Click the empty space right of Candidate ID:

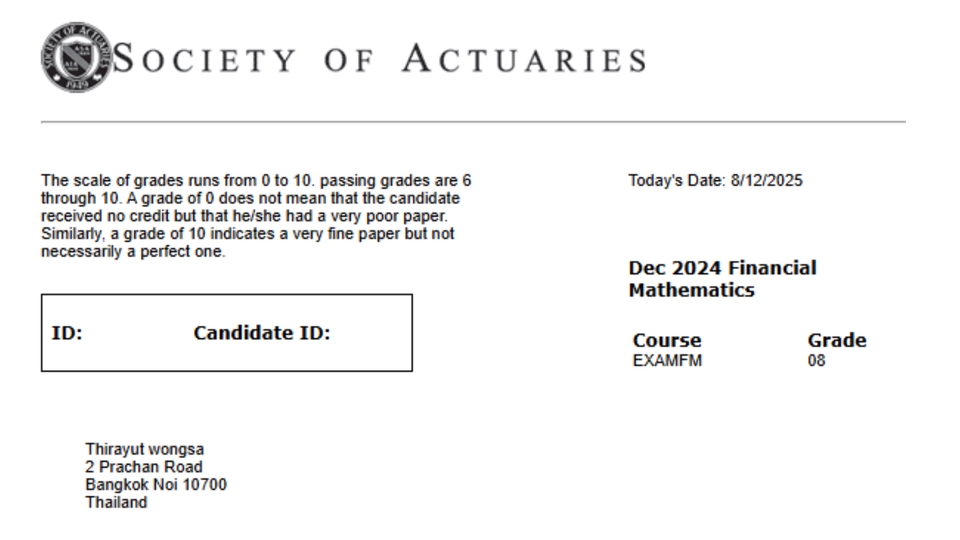coord(370,333)
